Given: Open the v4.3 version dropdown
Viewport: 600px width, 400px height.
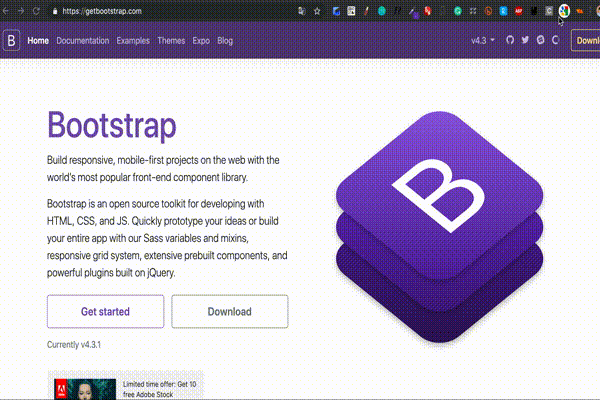Looking at the screenshot, I should pyautogui.click(x=483, y=40).
